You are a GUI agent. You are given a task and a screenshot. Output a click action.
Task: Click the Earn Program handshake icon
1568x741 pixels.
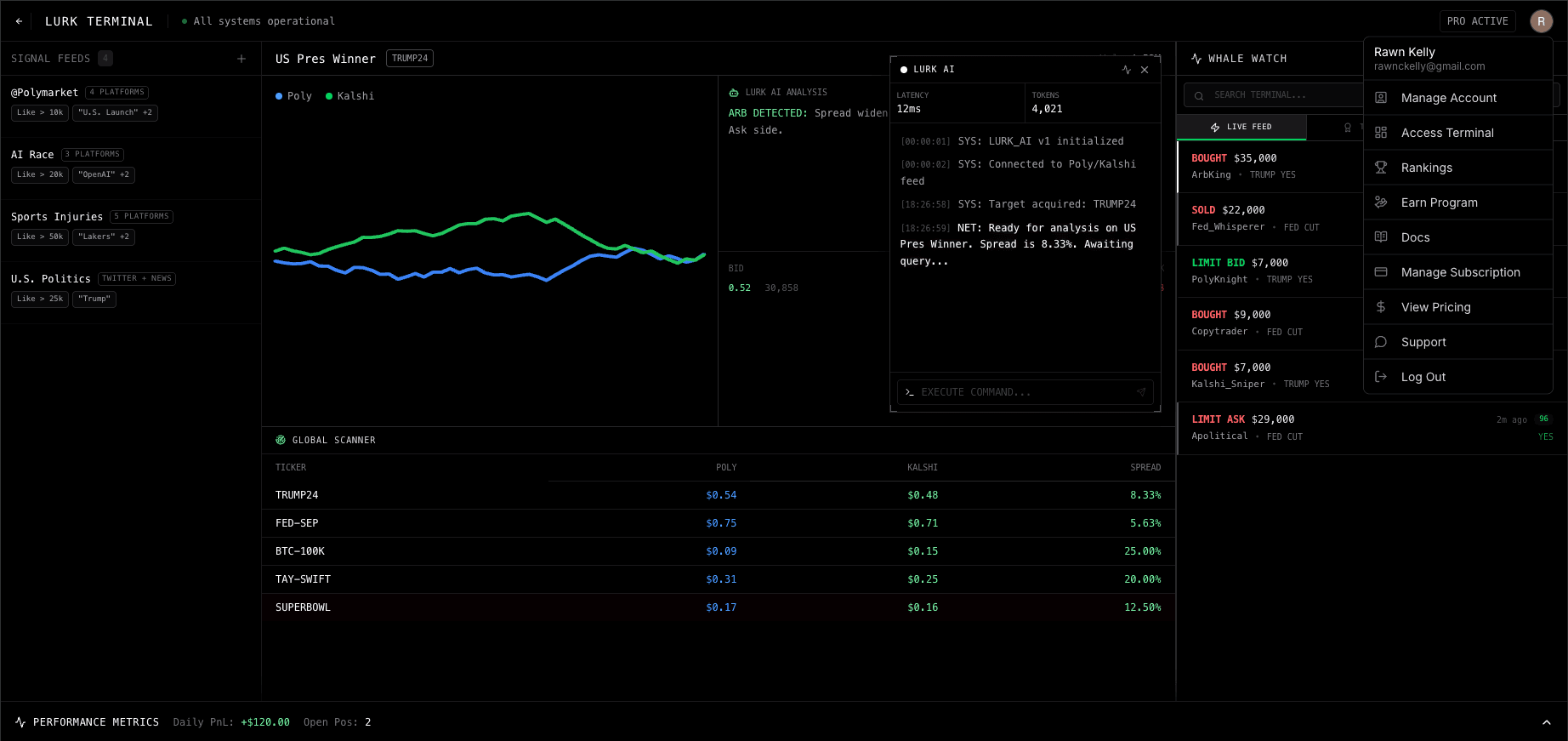tap(1381, 202)
